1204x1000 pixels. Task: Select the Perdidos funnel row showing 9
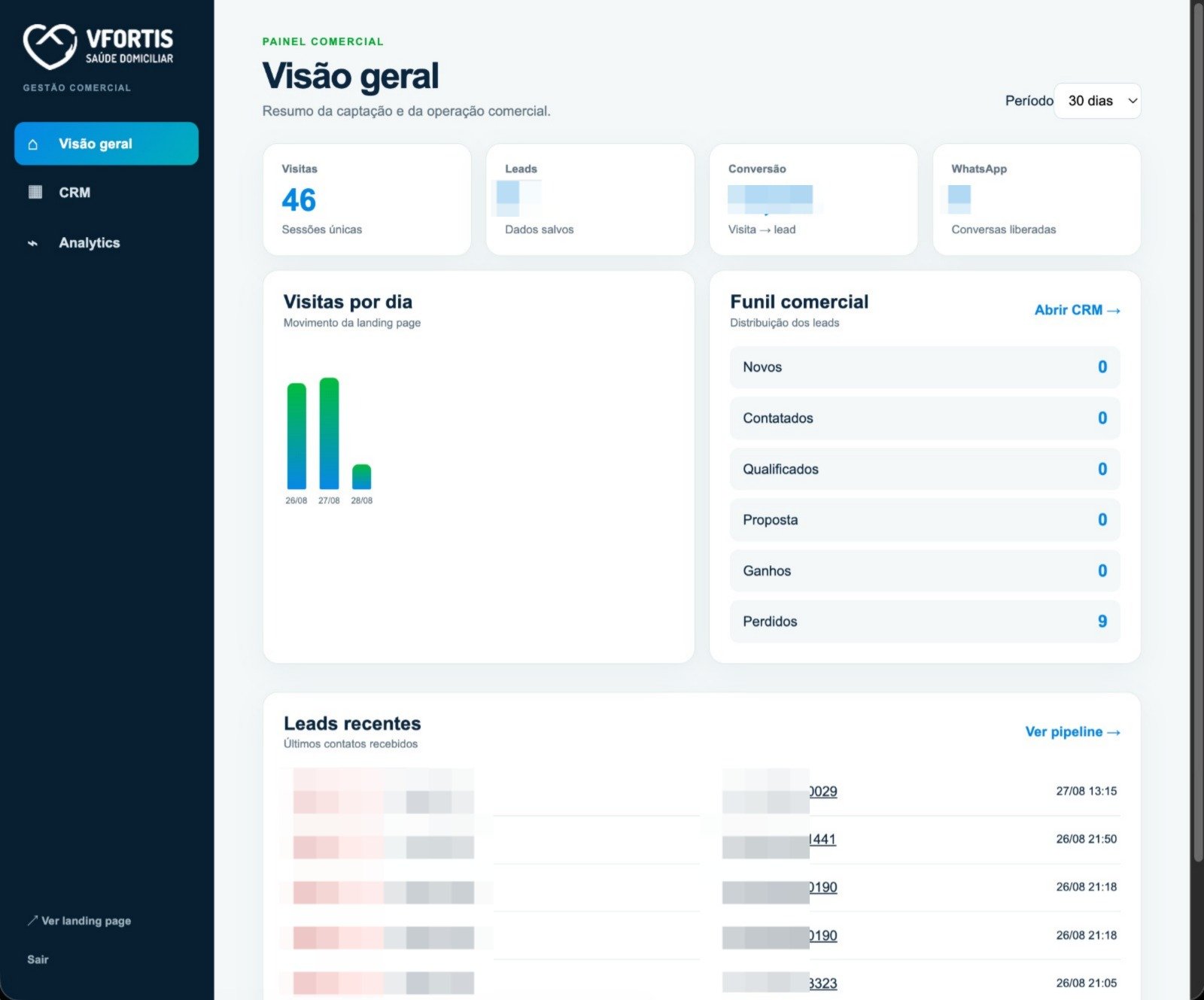point(925,622)
